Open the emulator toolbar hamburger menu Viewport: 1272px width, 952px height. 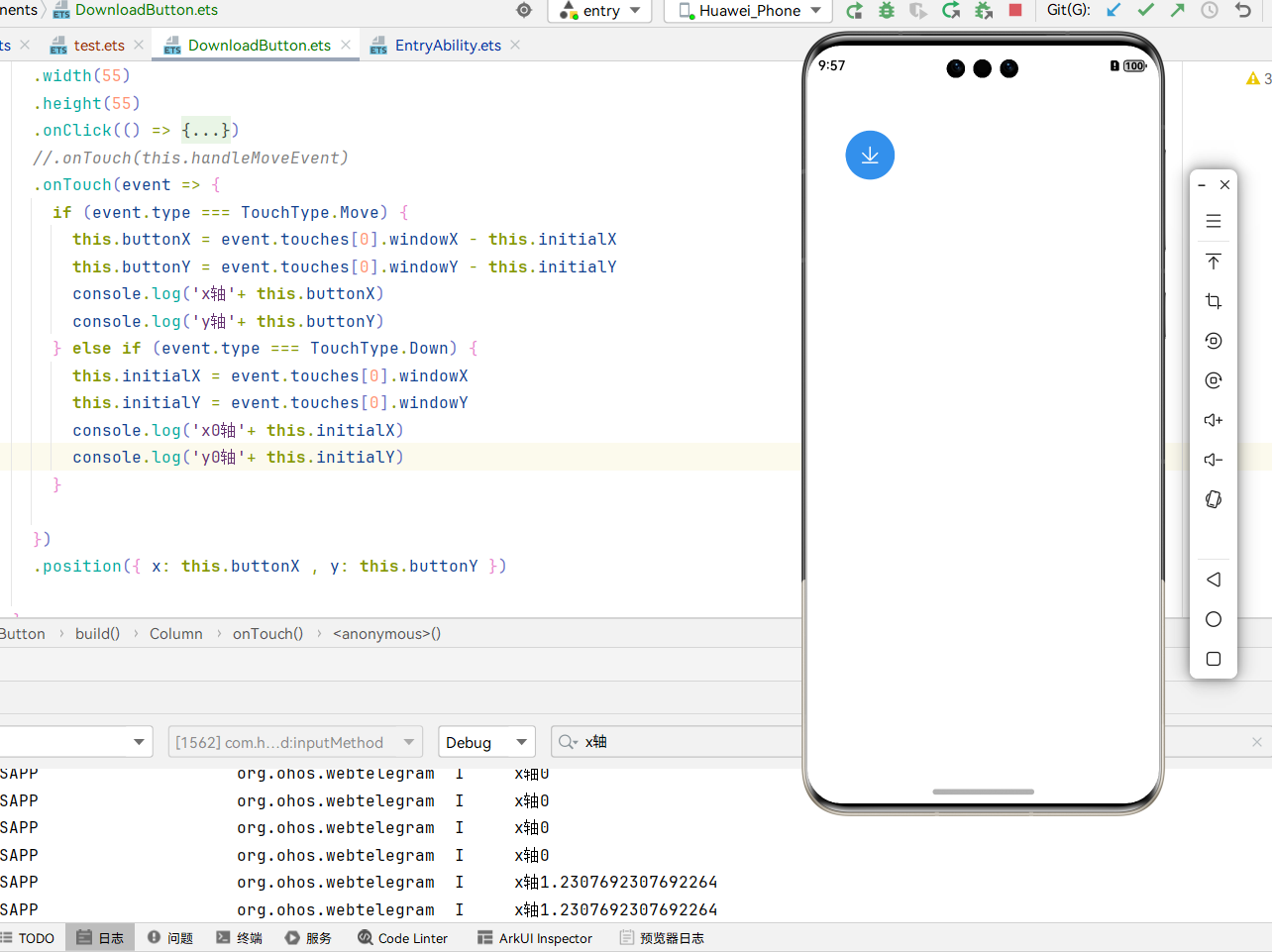pos(1214,222)
